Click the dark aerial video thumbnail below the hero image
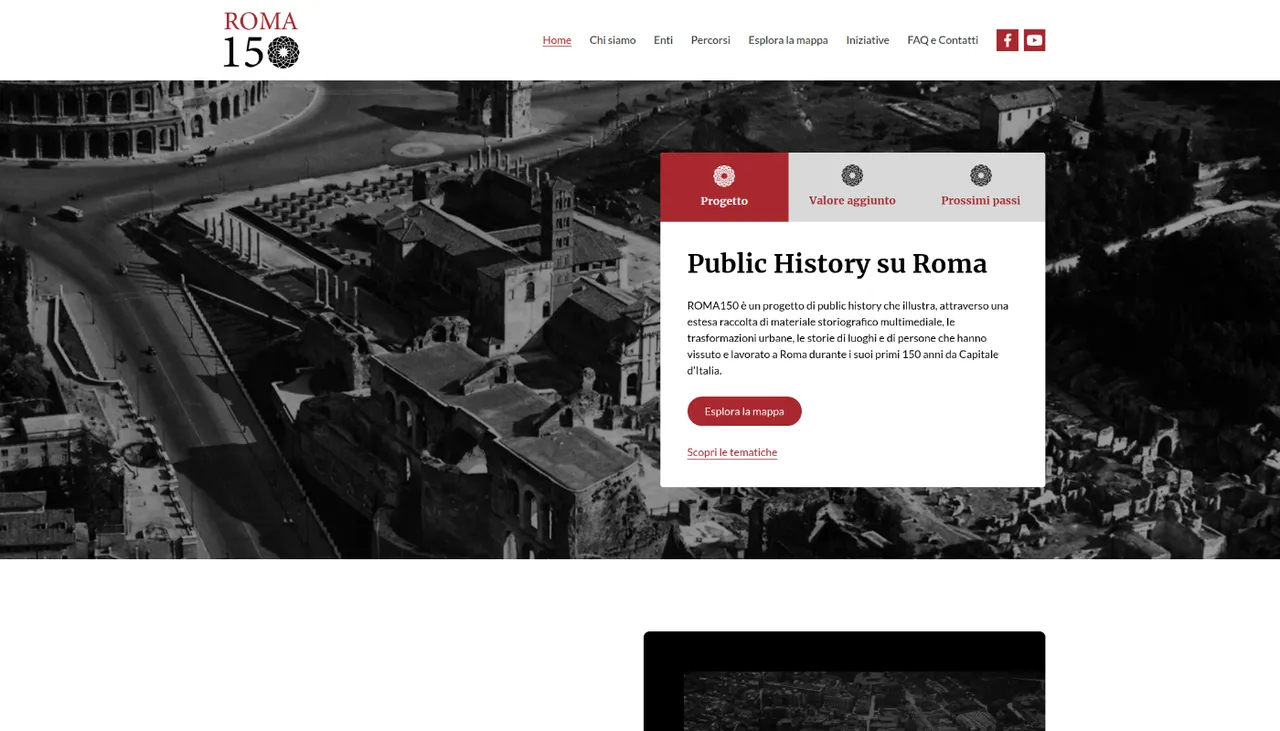The width and height of the screenshot is (1280, 731). pos(844,681)
